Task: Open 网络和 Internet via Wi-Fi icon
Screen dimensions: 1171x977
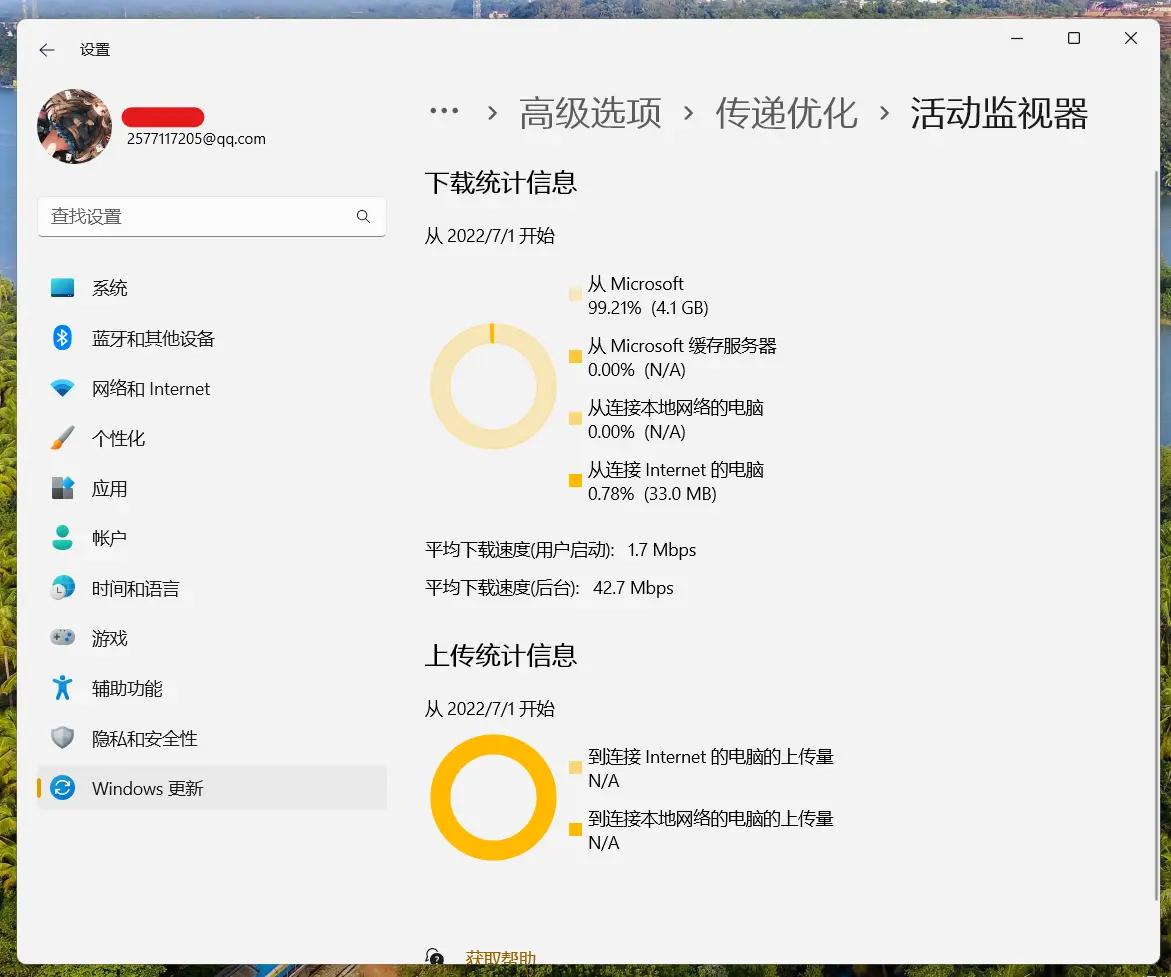Action: click(x=62, y=389)
